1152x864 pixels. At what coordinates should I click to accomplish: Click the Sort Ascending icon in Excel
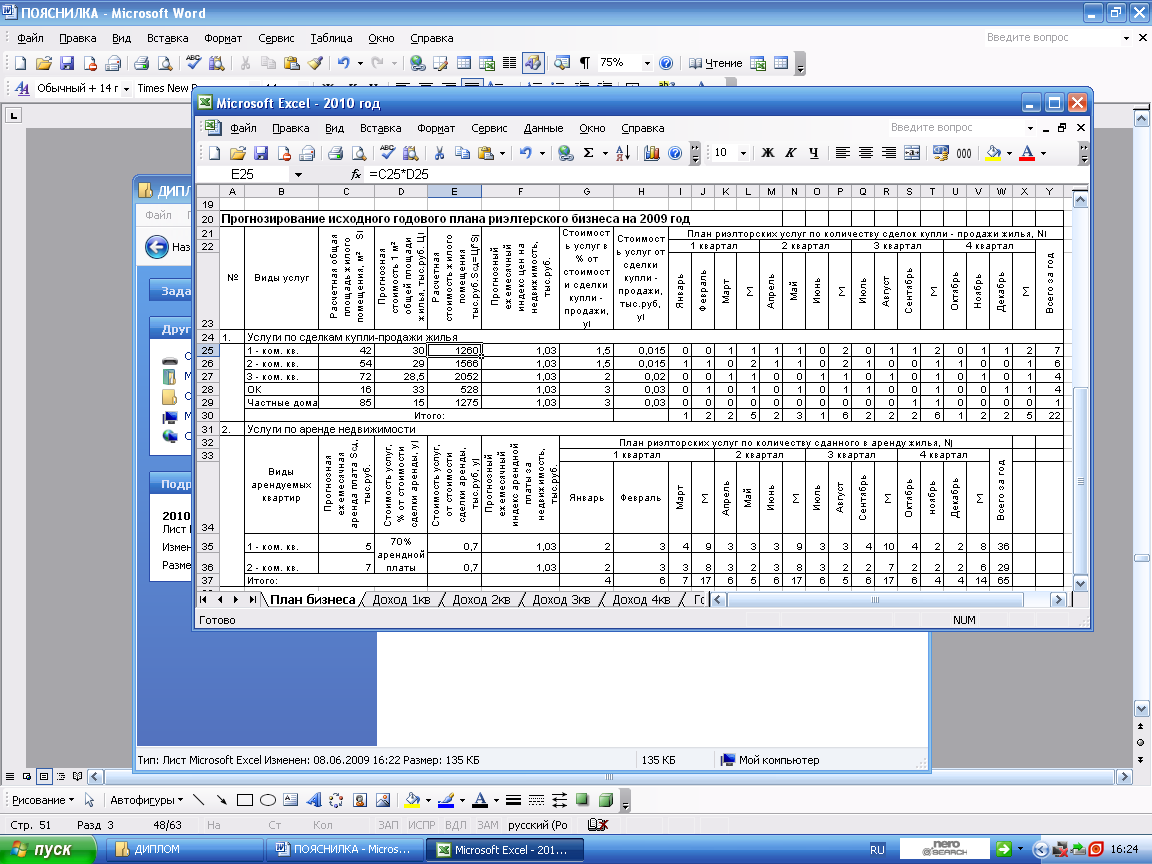621,153
